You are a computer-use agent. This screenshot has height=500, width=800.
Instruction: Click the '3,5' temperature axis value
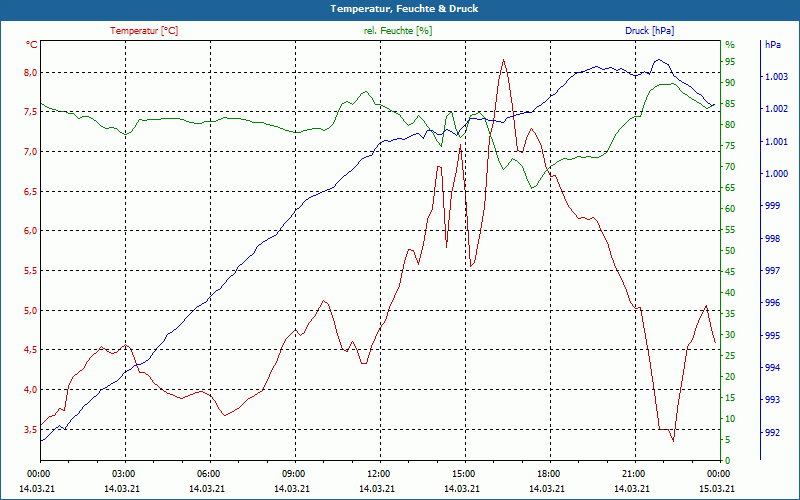(x=30, y=430)
